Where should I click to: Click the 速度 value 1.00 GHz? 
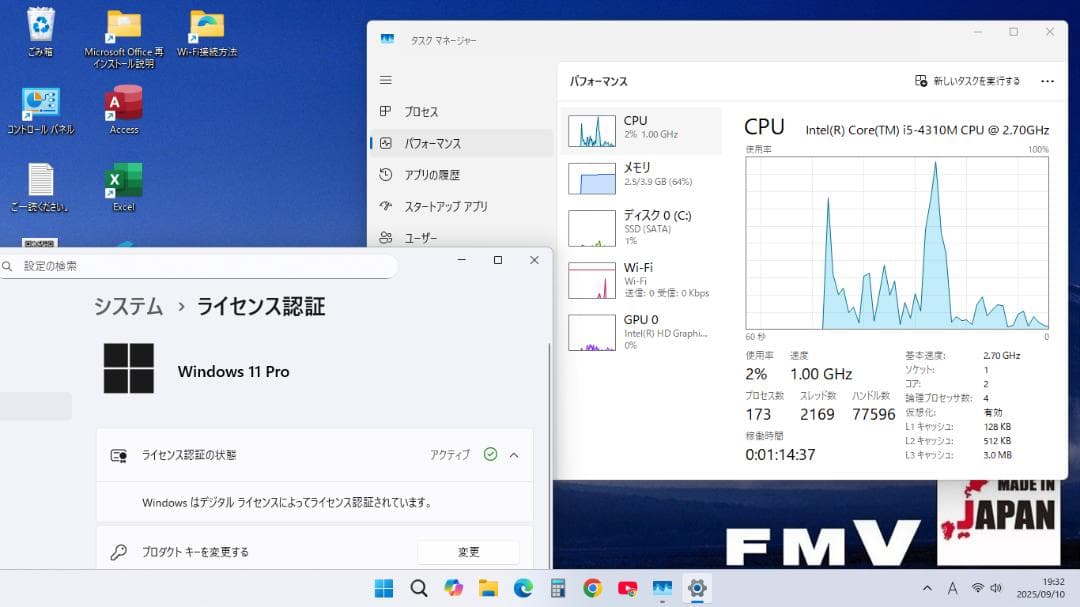click(x=821, y=374)
